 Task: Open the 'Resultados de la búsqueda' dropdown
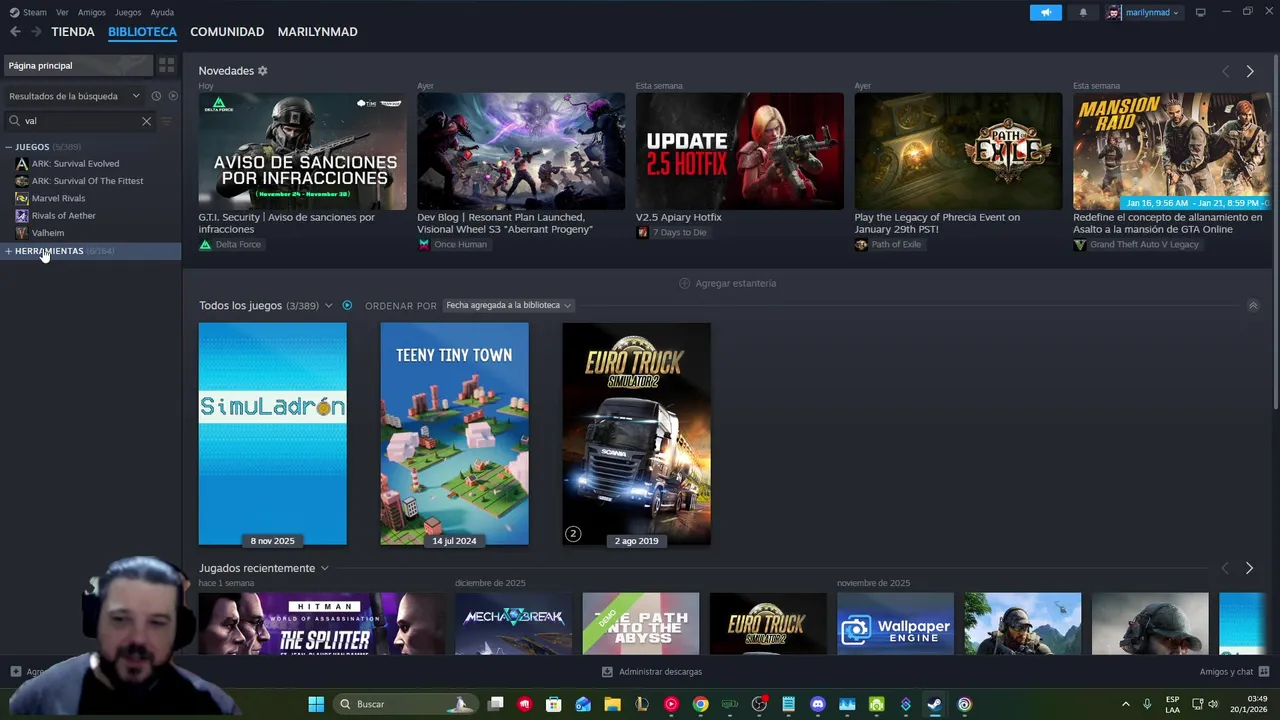(x=75, y=96)
